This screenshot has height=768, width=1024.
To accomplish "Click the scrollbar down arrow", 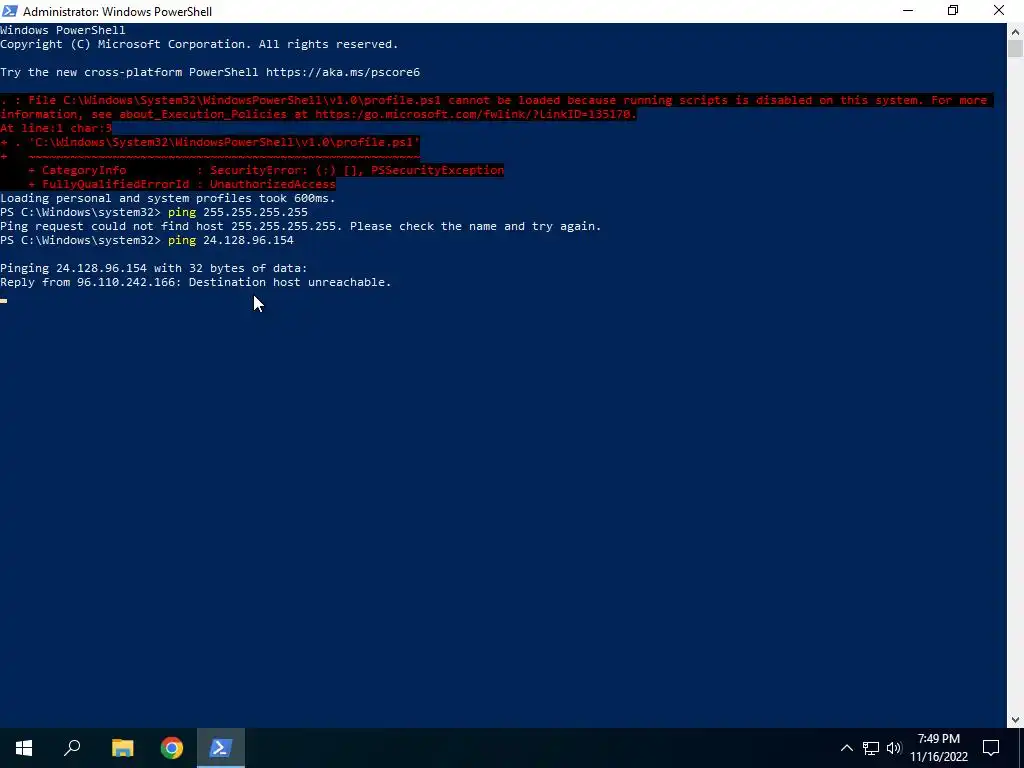I will point(1016,720).
